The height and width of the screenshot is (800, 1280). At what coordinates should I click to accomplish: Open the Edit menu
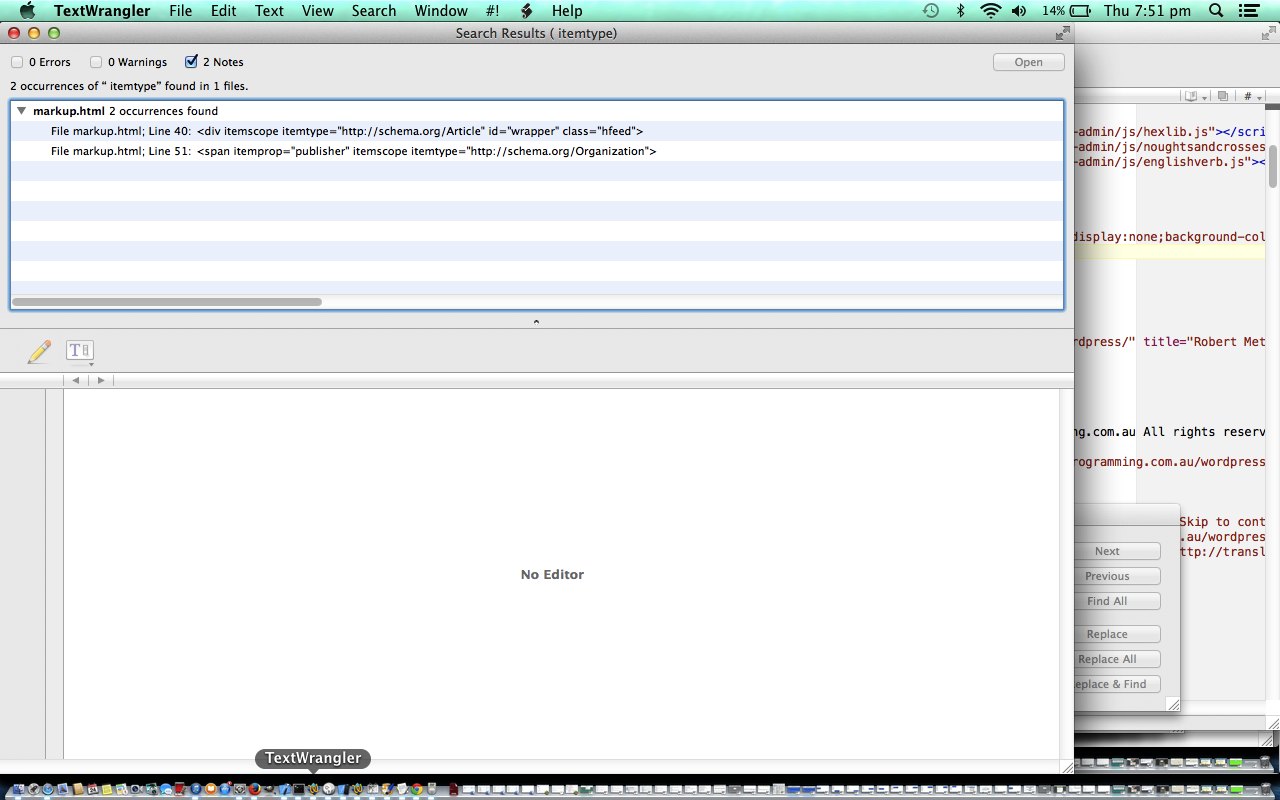click(223, 11)
